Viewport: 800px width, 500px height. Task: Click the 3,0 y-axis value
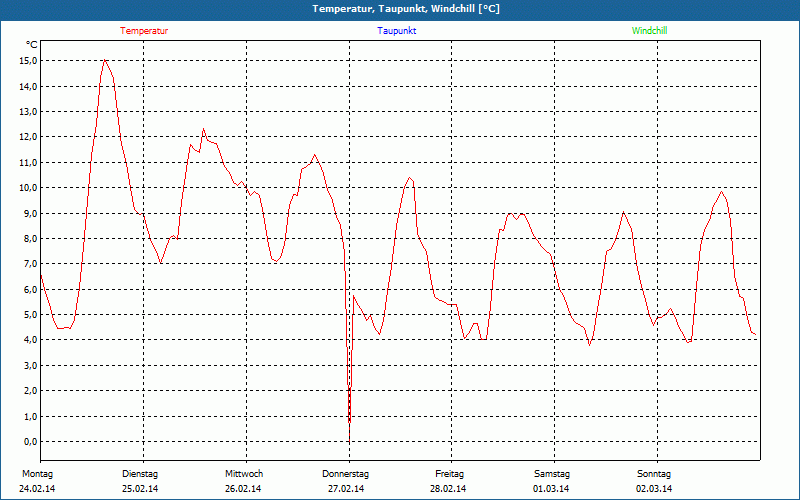coord(31,365)
